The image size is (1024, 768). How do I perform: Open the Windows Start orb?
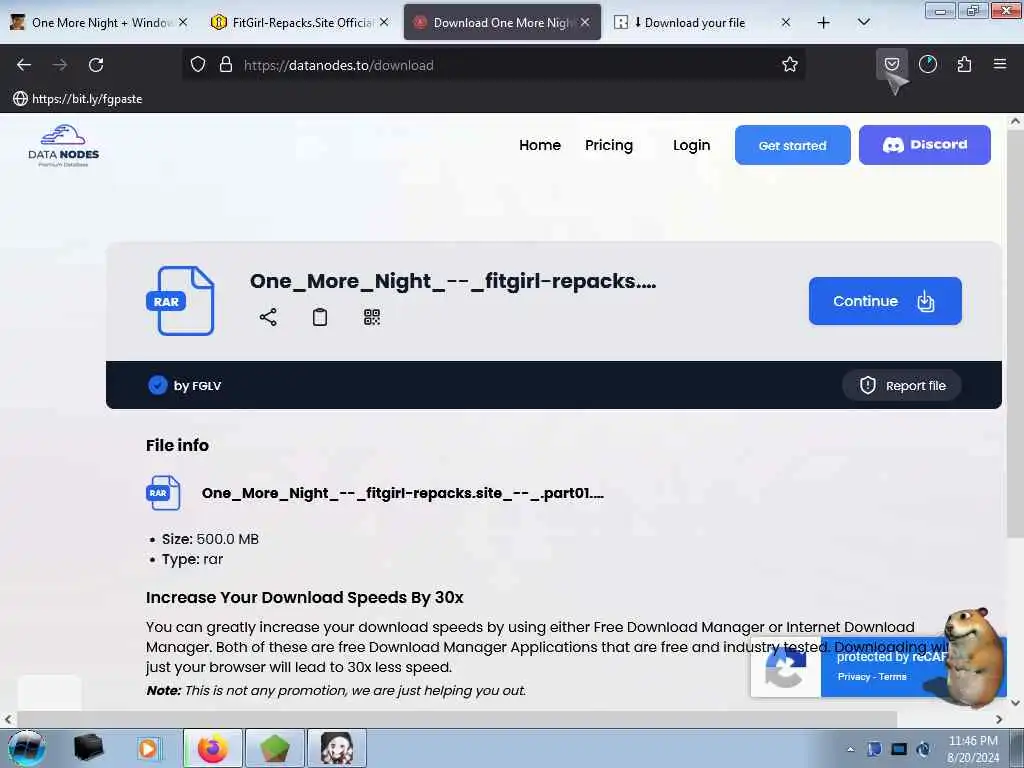pos(26,748)
